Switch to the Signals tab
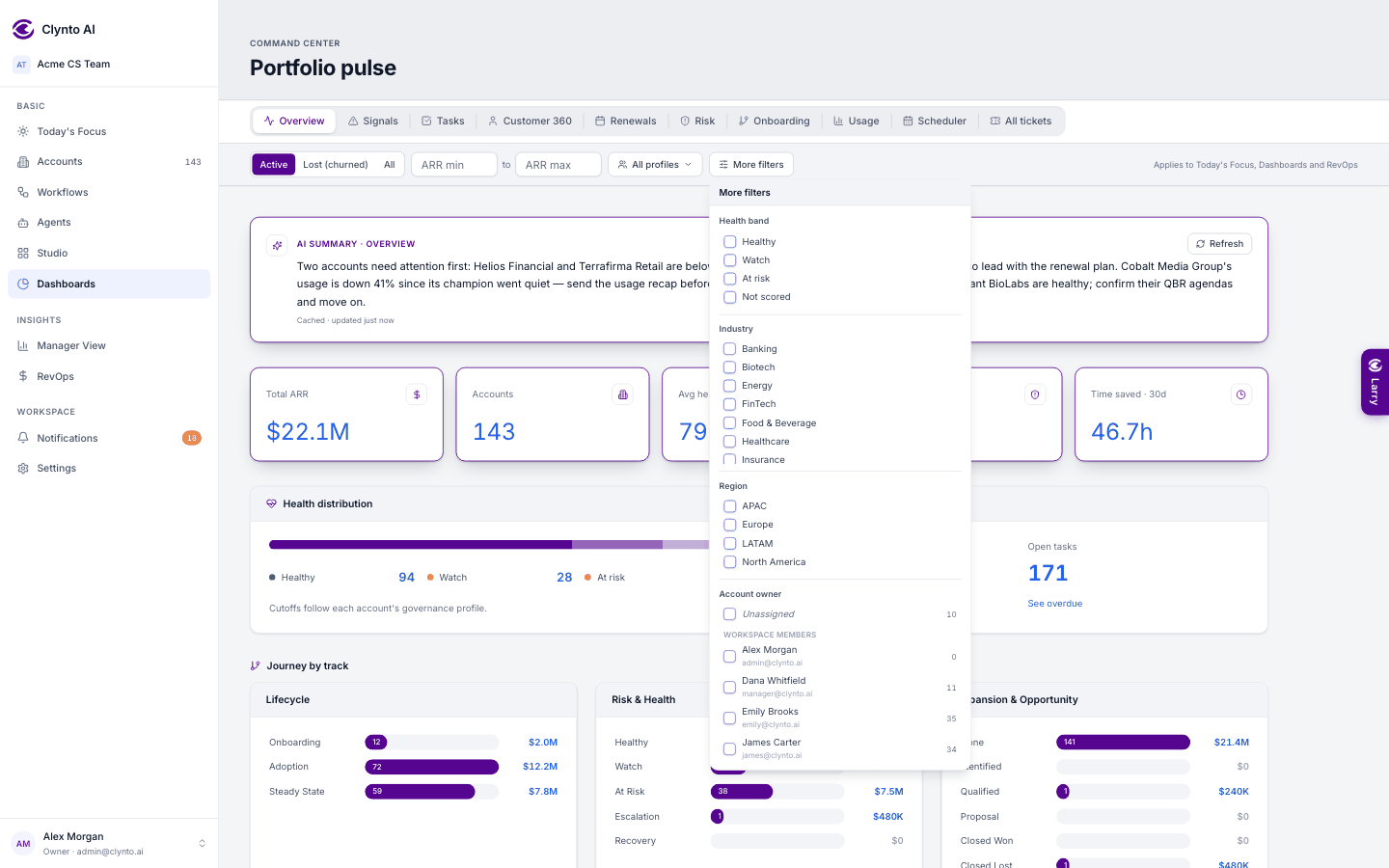This screenshot has height=868, width=1389. point(373,121)
